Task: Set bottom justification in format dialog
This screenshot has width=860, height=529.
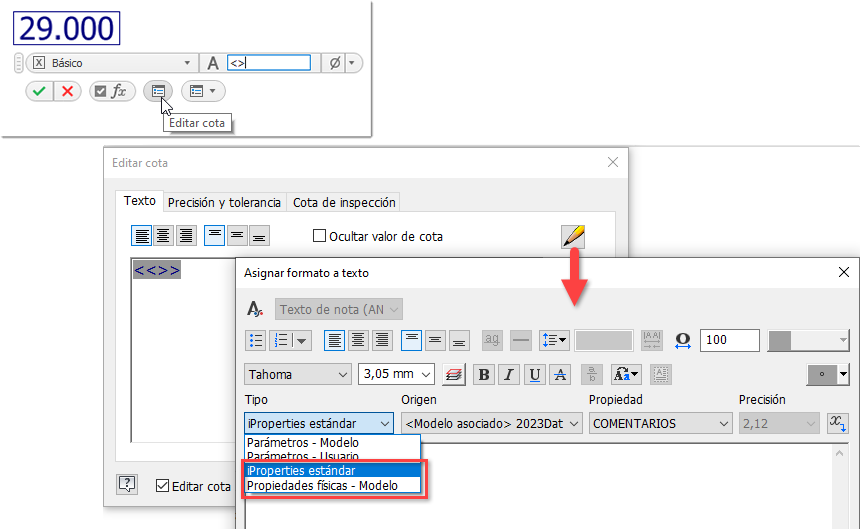Action: [x=459, y=340]
